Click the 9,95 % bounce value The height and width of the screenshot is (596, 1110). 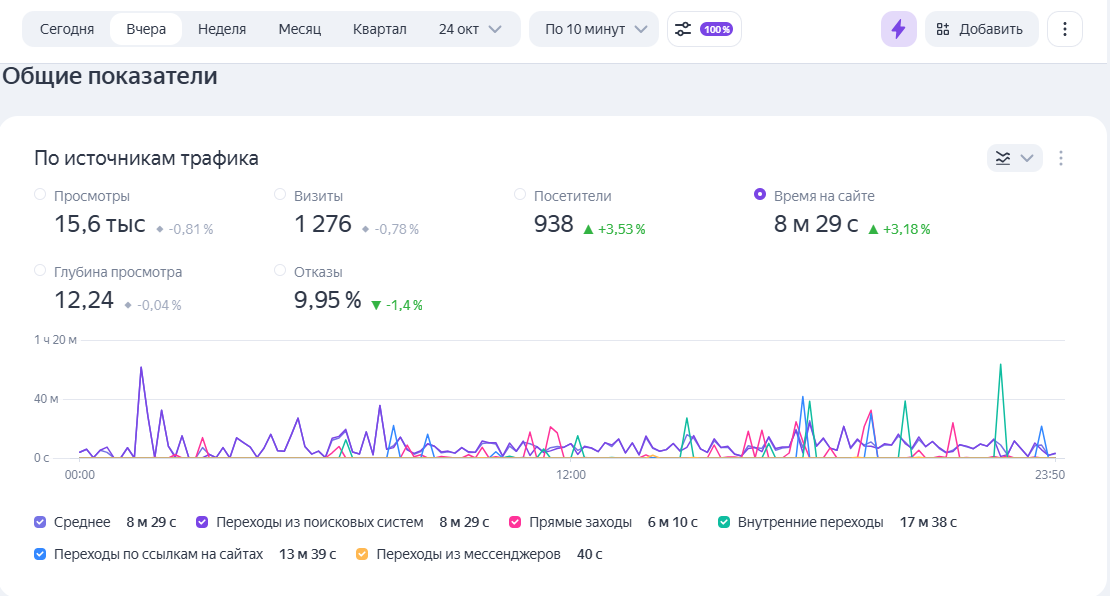tap(328, 300)
